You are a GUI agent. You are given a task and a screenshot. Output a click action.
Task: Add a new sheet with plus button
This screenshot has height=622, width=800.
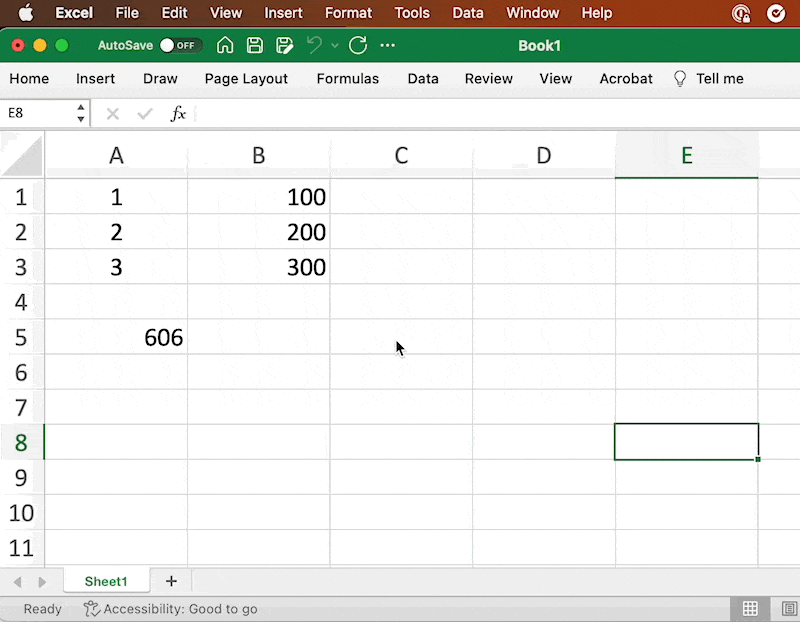click(x=171, y=581)
